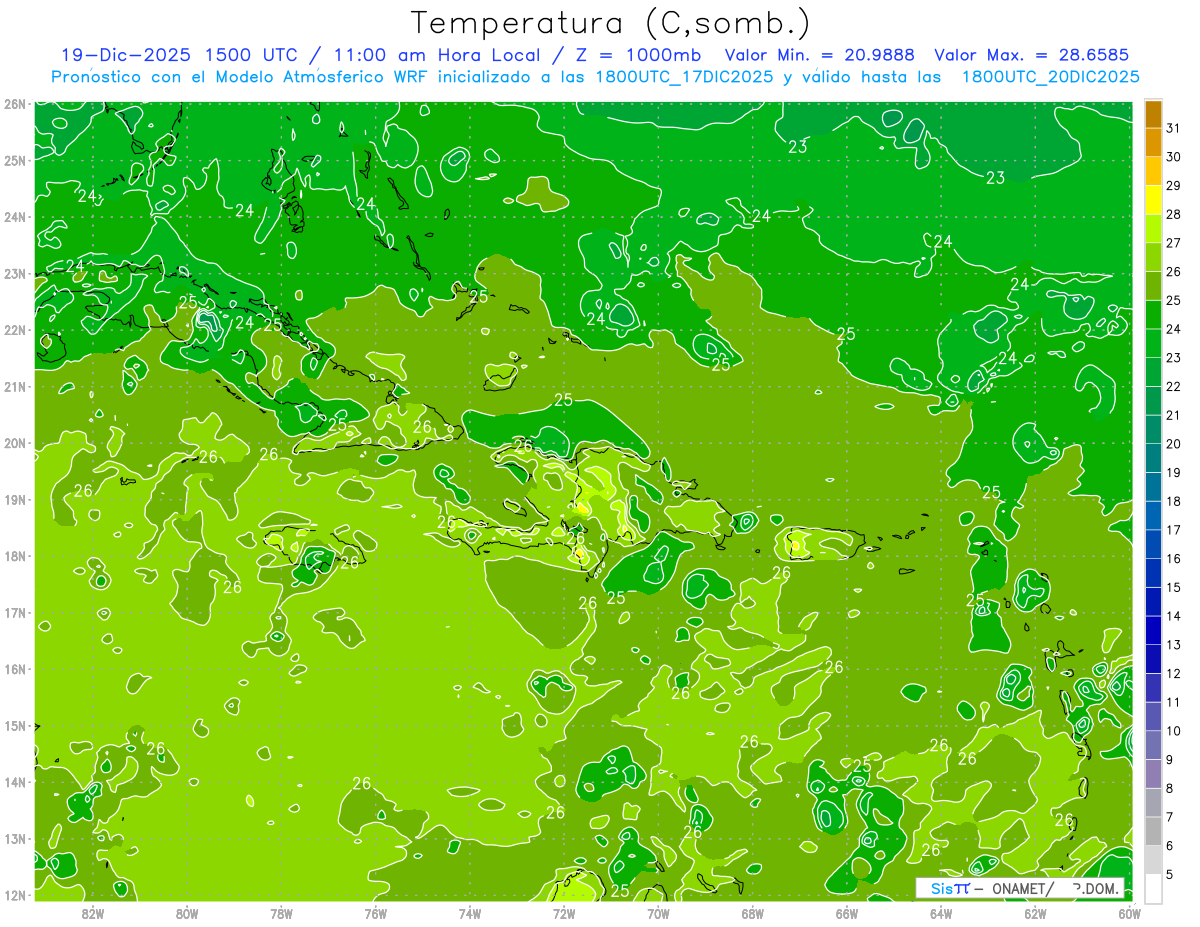The image size is (1200, 927).
Task: Click the "15N" latitude label
Action: tap(15, 725)
